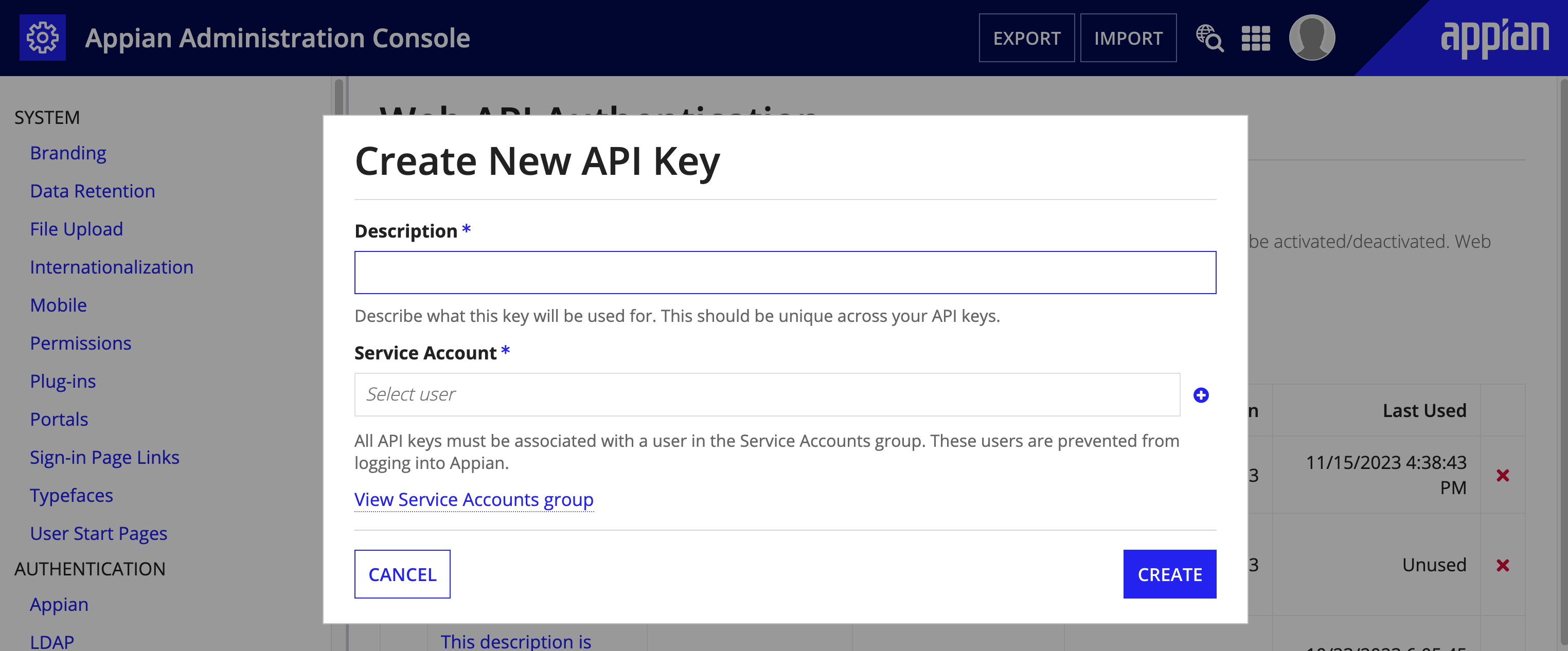This screenshot has width=1568, height=651.
Task: Navigate to Branding settings
Action: (x=67, y=153)
